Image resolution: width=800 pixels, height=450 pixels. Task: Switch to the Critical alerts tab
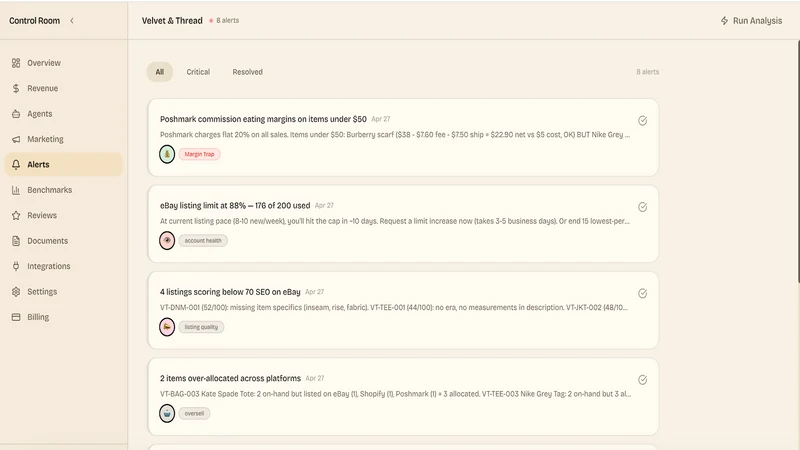(198, 72)
